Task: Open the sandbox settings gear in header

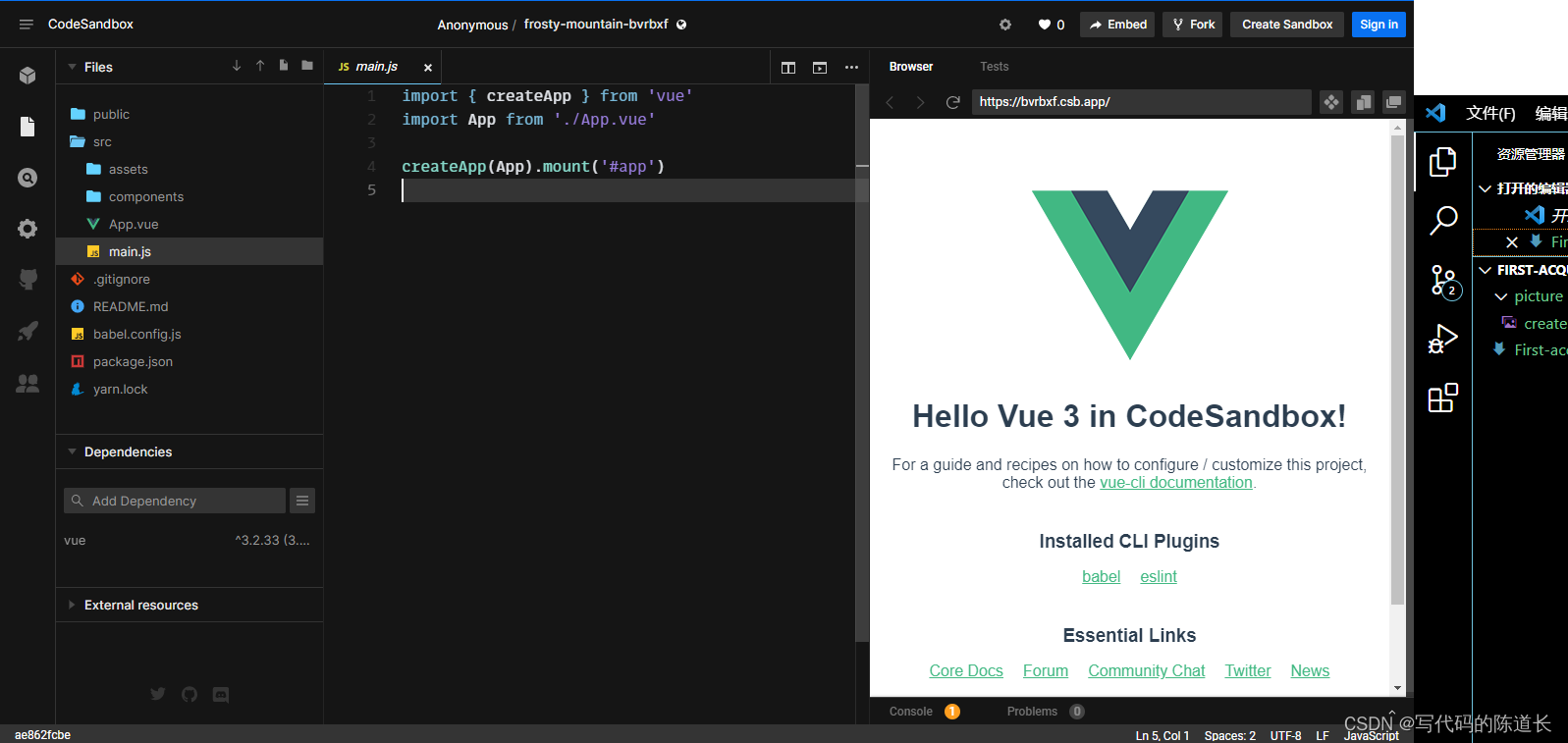Action: pos(1005,25)
